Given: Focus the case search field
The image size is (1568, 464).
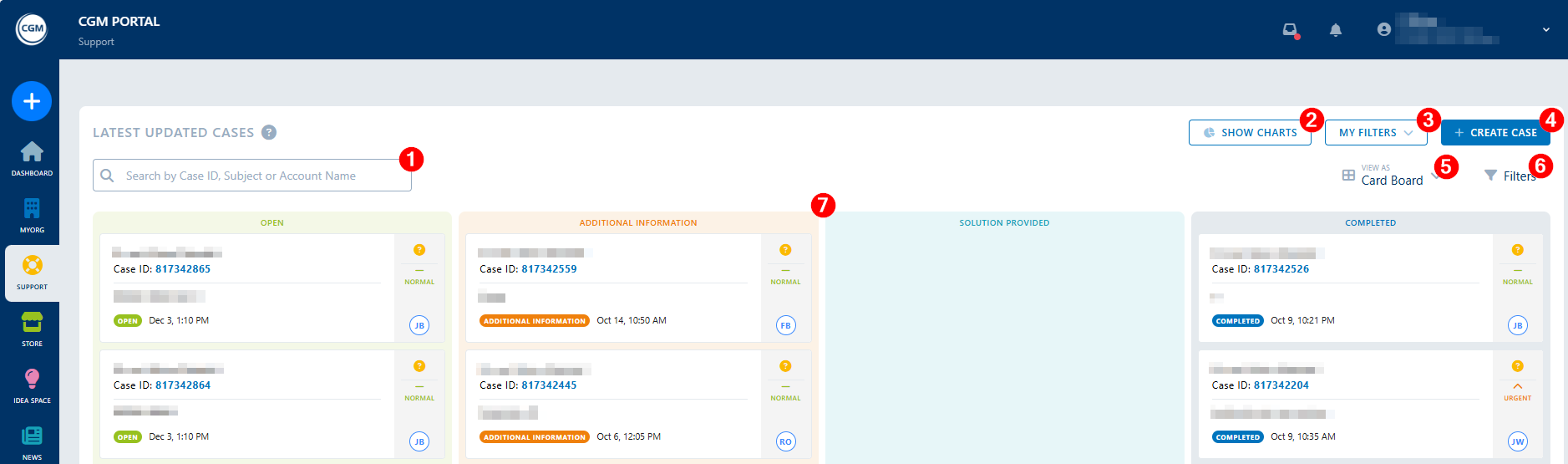Looking at the screenshot, I should tap(252, 176).
